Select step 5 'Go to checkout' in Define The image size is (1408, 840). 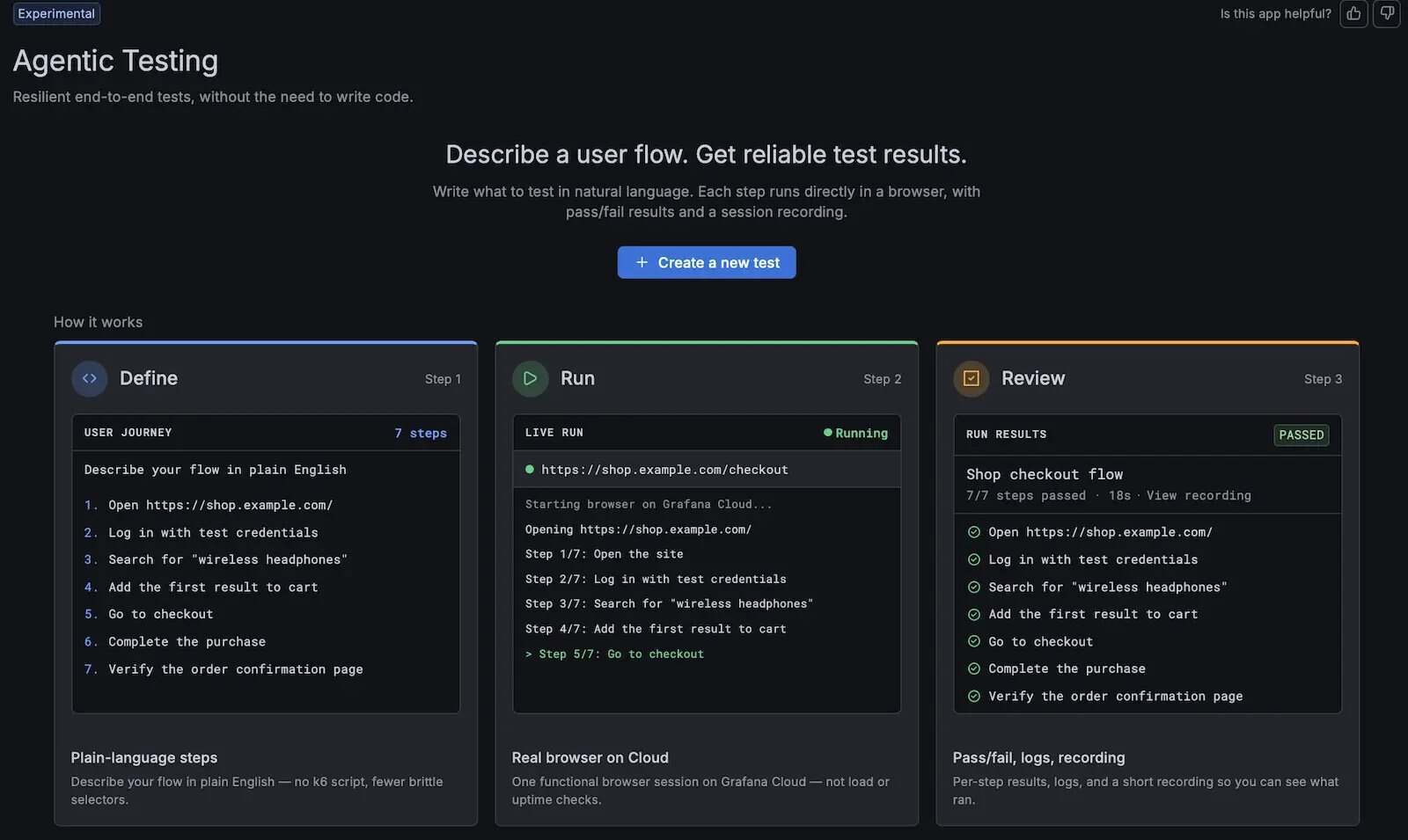click(x=160, y=614)
